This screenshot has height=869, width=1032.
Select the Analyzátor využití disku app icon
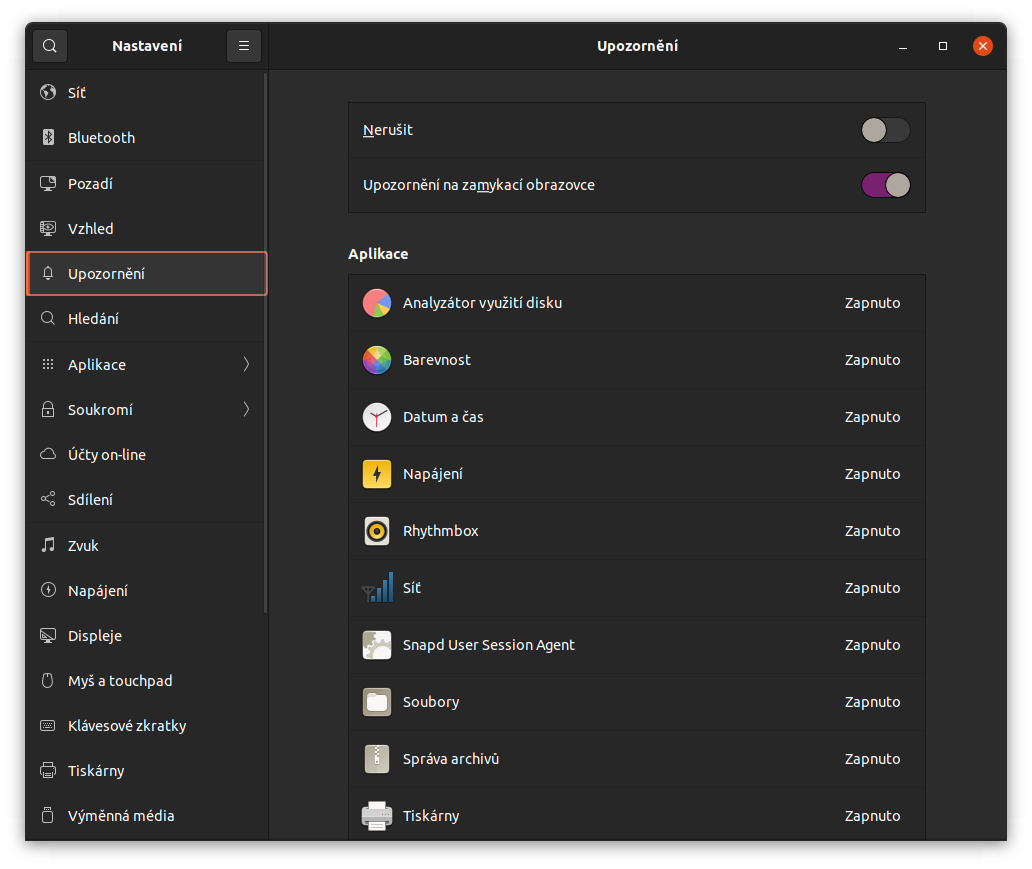377,303
